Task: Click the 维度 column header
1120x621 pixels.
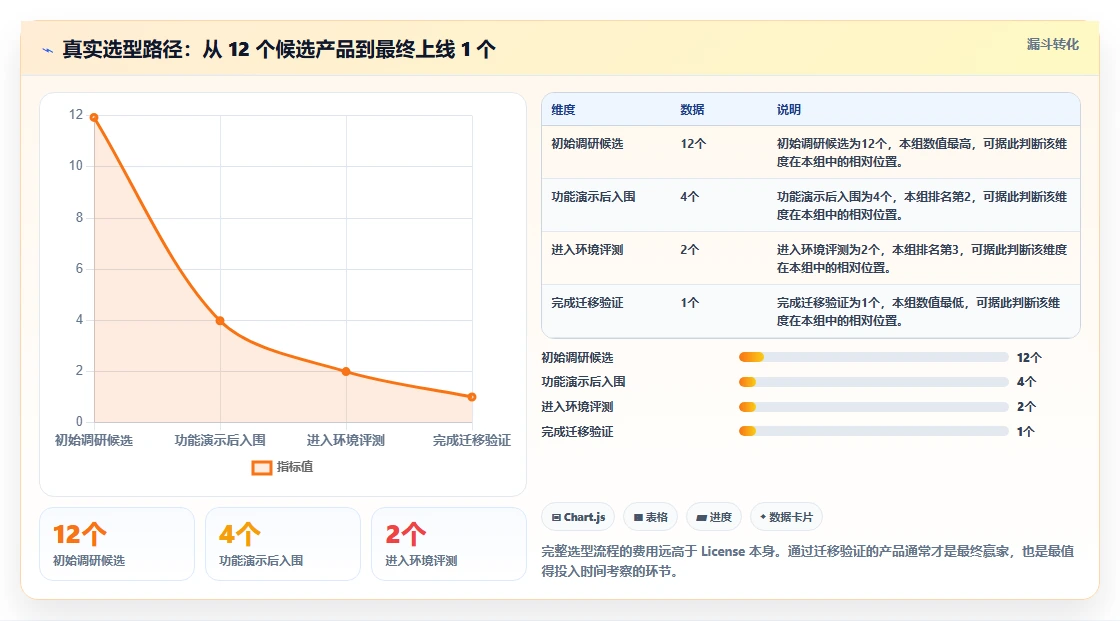Action: [563, 110]
